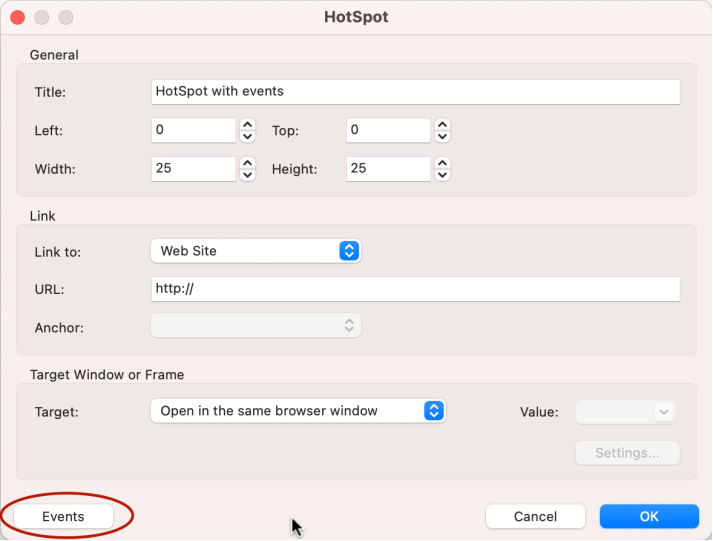The height and width of the screenshot is (541, 713).
Task: Click the Events button
Action: click(63, 516)
